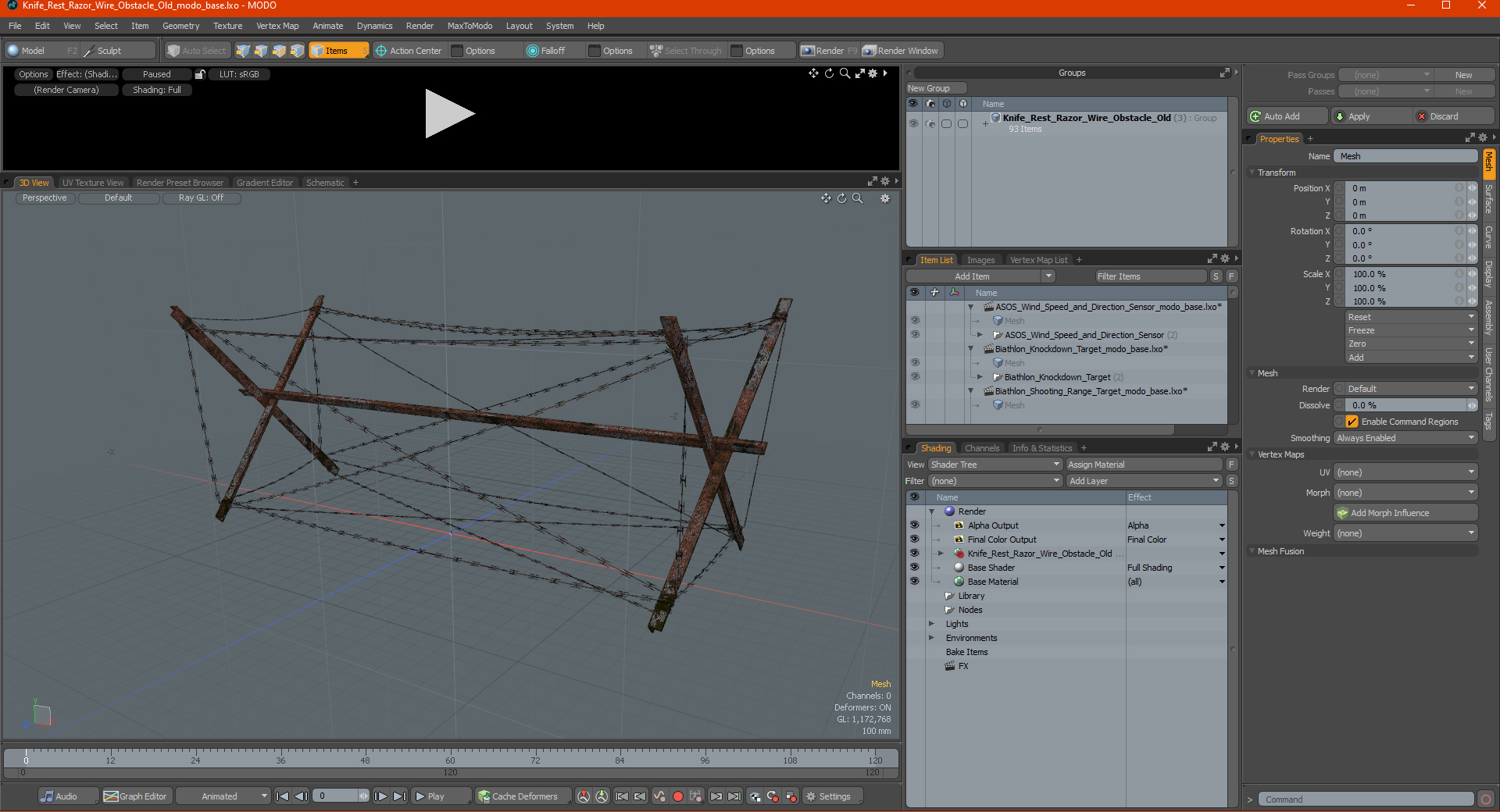
Task: Toggle visibility of ASOS_Wind_Speed_and_Direction_Sensor item
Action: click(915, 335)
